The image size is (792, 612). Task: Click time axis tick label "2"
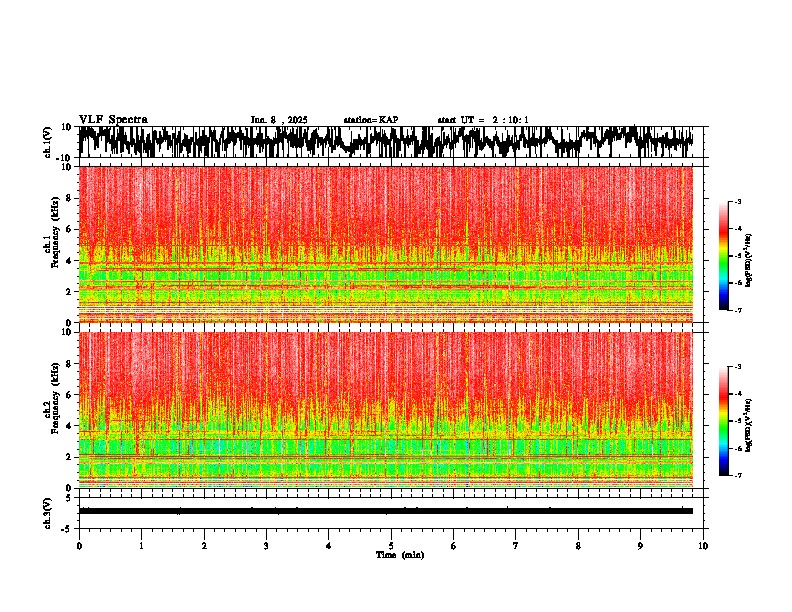(x=204, y=546)
